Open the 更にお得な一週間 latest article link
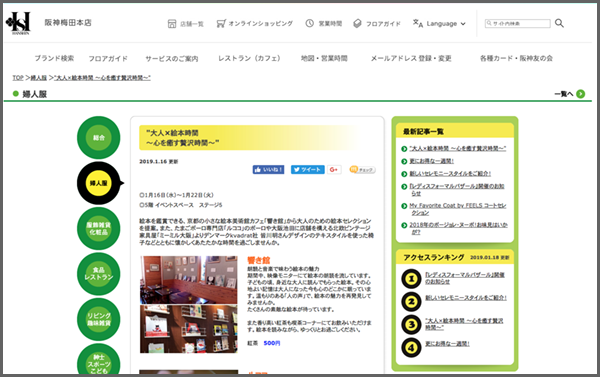The height and width of the screenshot is (377, 600). pos(432,161)
